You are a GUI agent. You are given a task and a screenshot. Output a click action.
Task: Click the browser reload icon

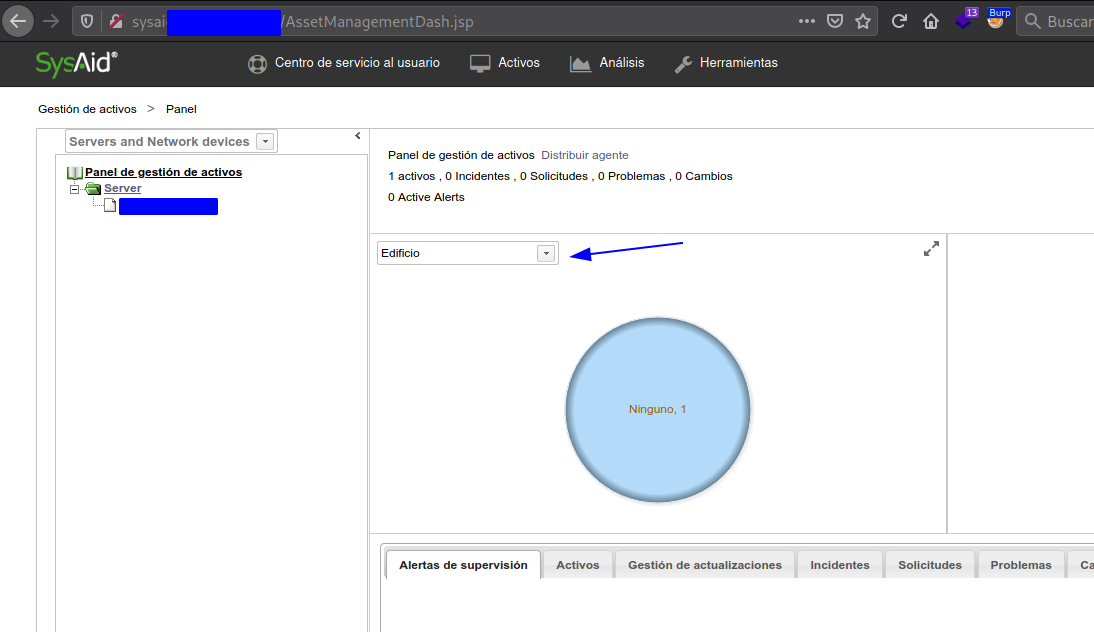click(x=899, y=21)
